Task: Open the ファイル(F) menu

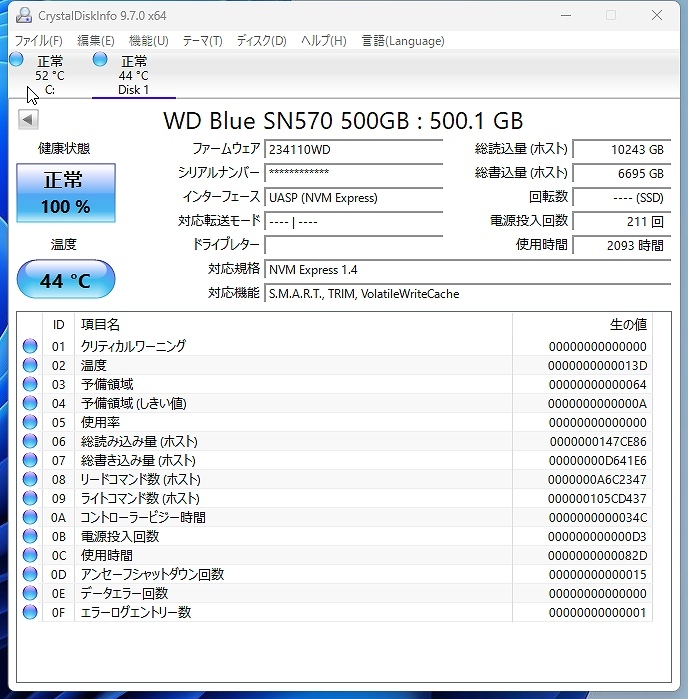Action: tap(38, 41)
